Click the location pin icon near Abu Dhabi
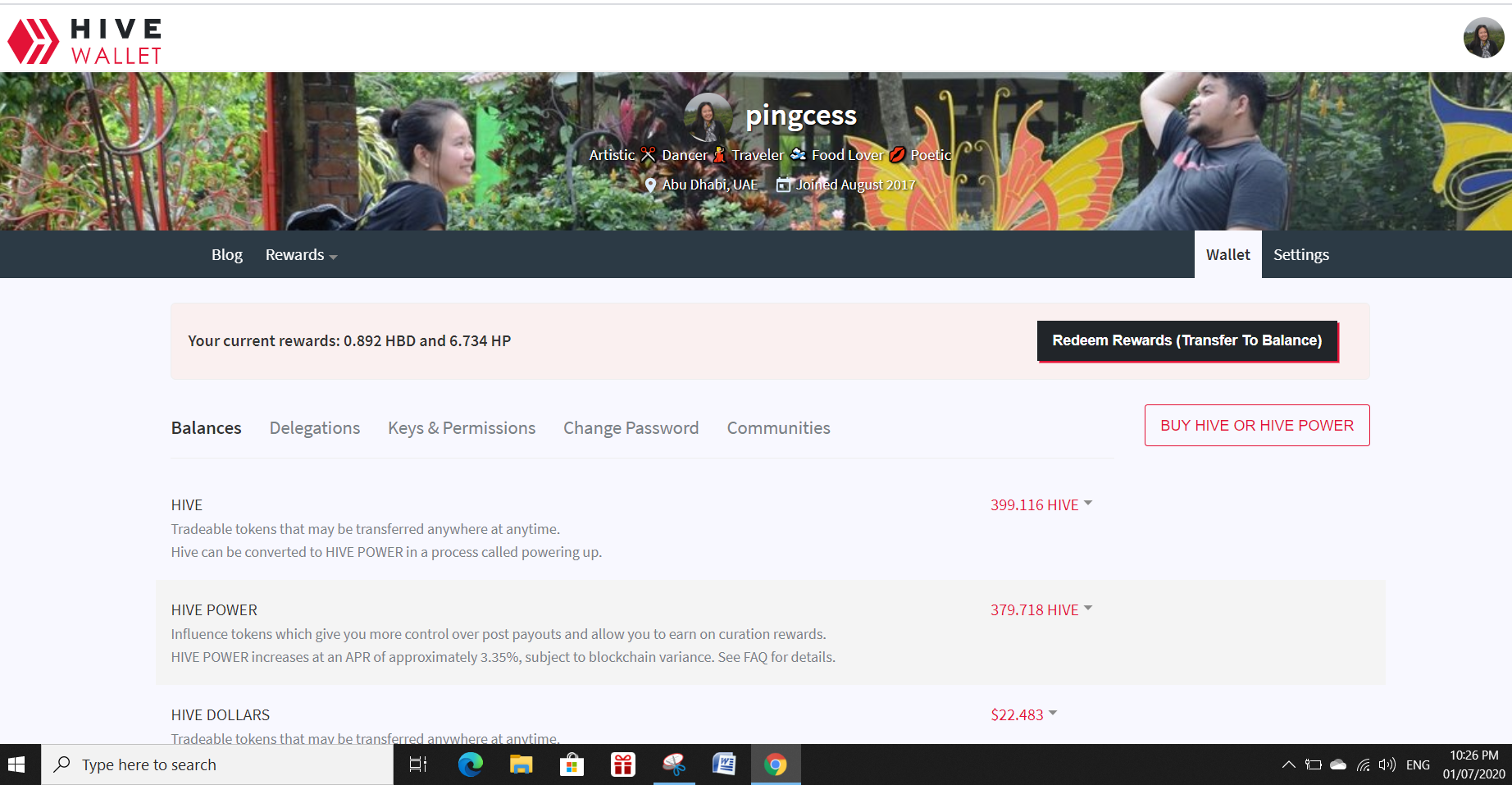1512x785 pixels. (x=650, y=185)
